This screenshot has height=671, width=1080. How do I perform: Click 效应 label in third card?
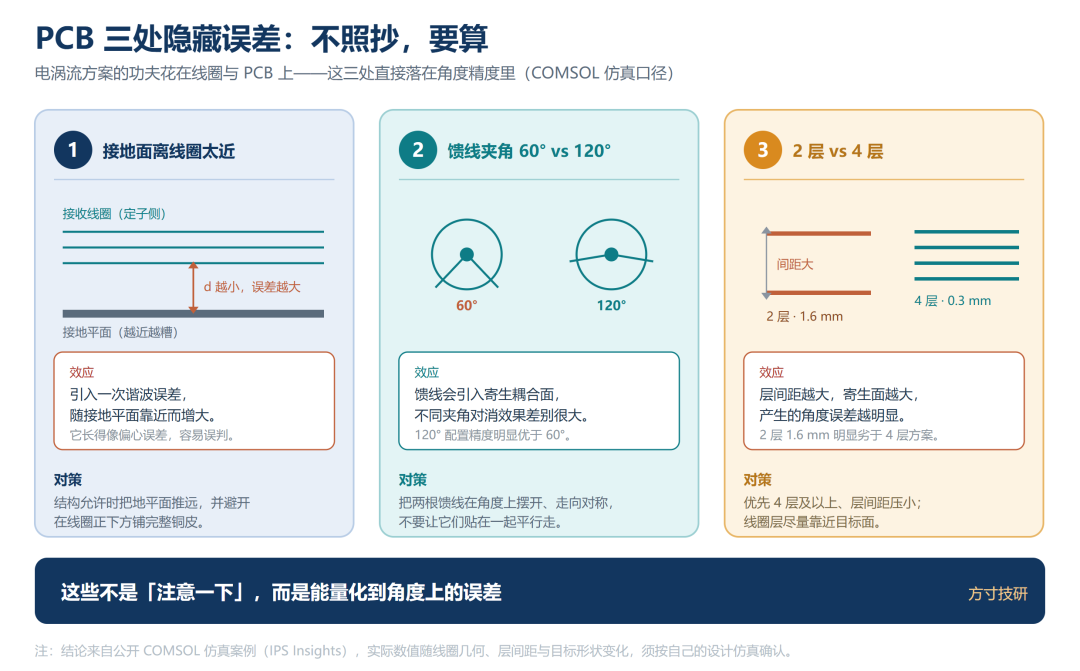pyautogui.click(x=771, y=372)
